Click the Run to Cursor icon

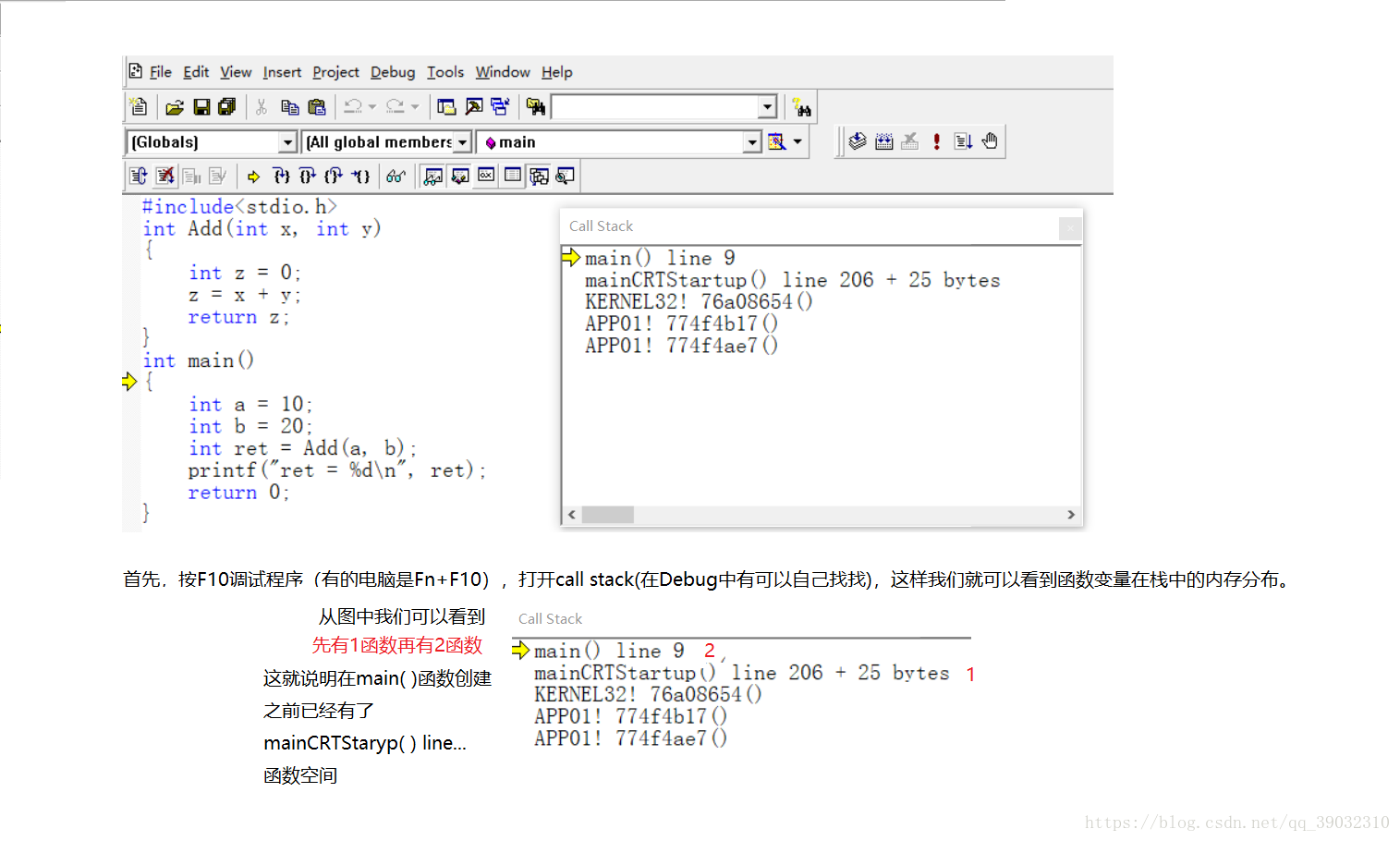tap(360, 176)
